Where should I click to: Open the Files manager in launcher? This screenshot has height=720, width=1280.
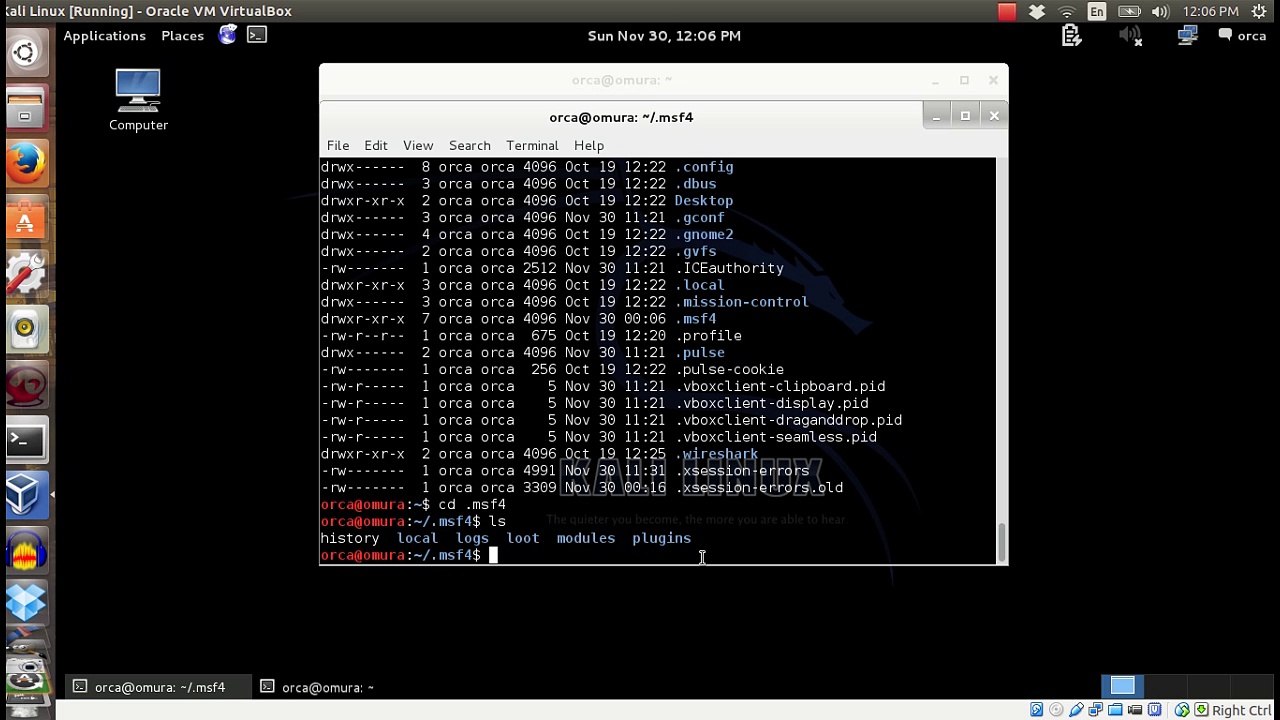[25, 109]
